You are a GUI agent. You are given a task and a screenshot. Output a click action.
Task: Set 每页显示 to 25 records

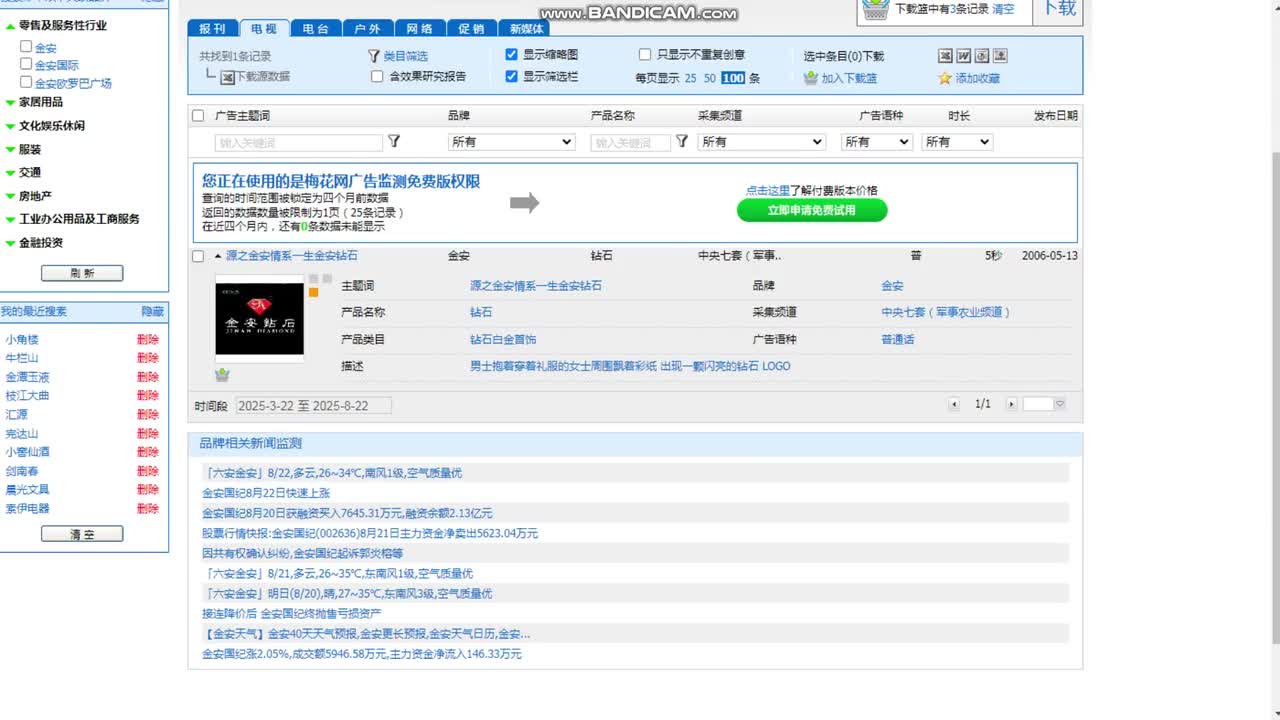690,78
